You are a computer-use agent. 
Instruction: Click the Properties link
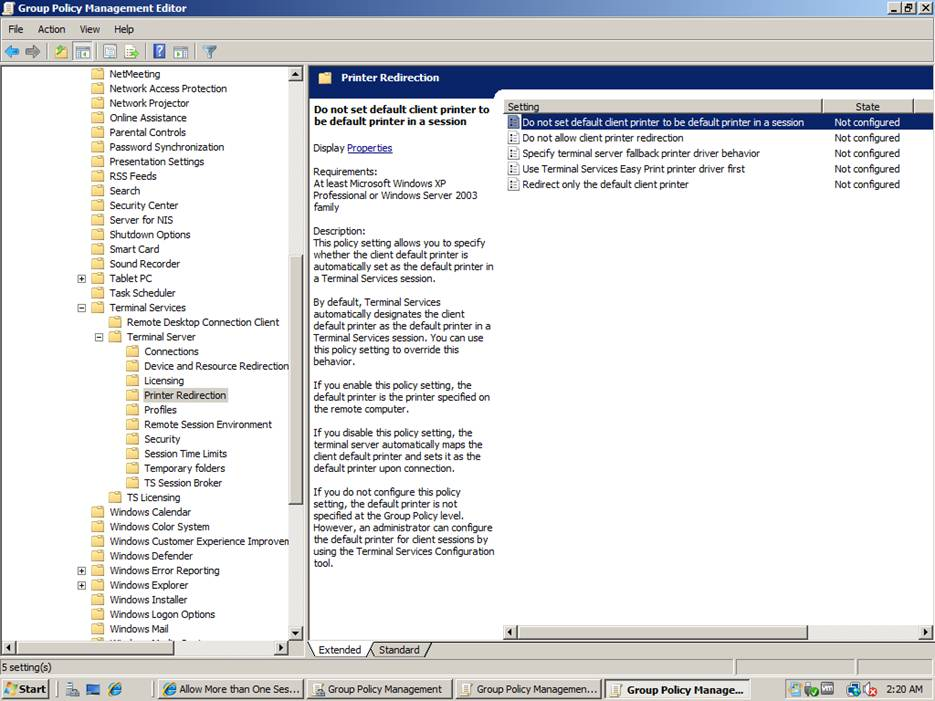369,148
